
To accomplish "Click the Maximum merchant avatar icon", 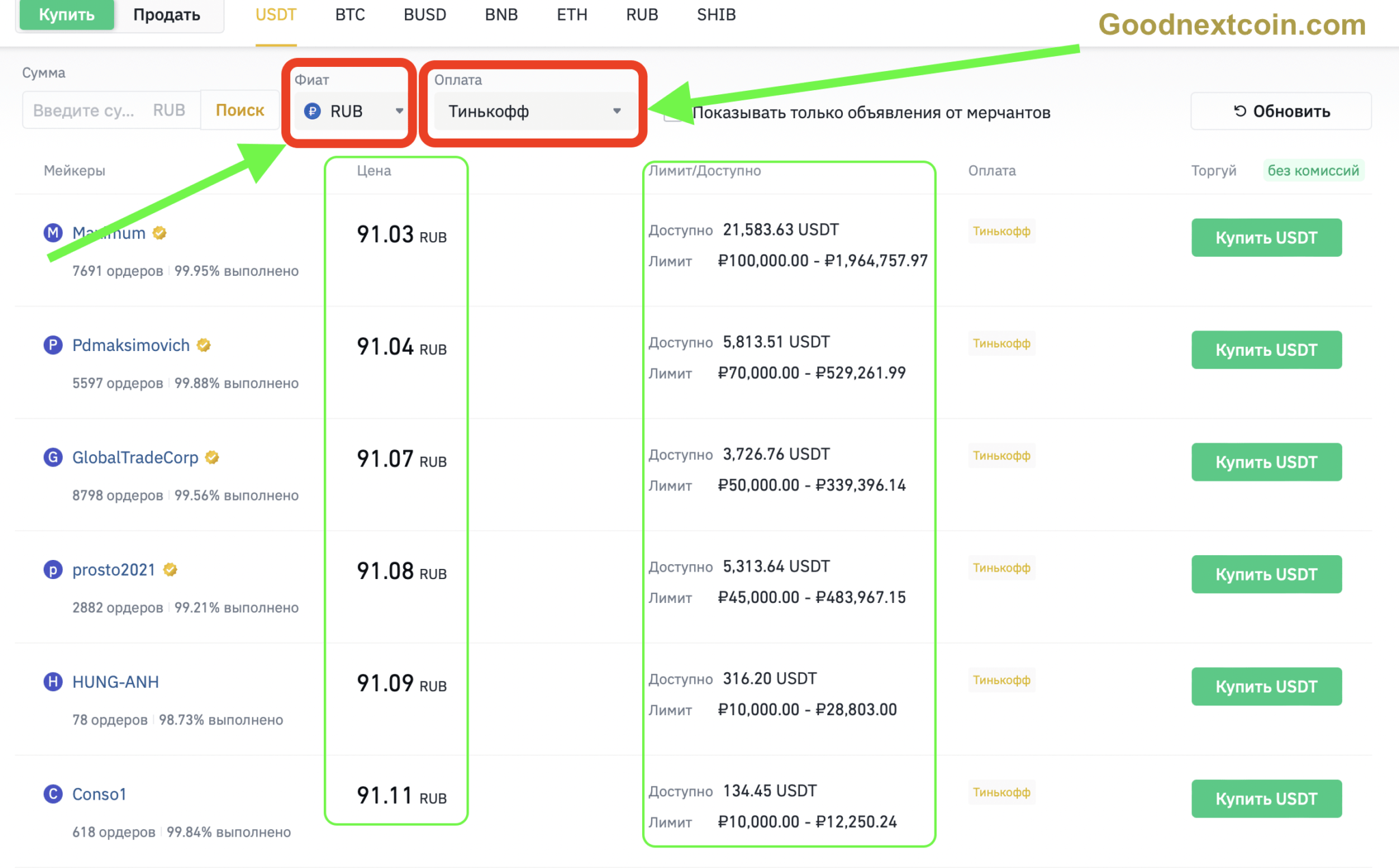I will 53,233.
